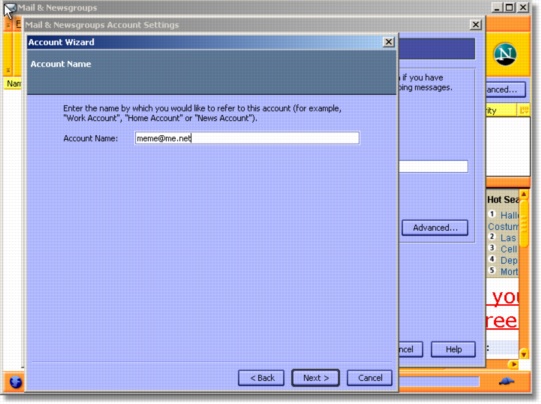Image resolution: width=541 pixels, height=404 pixels.
Task: Click the status bar icon at bottom right
Action: click(506, 381)
